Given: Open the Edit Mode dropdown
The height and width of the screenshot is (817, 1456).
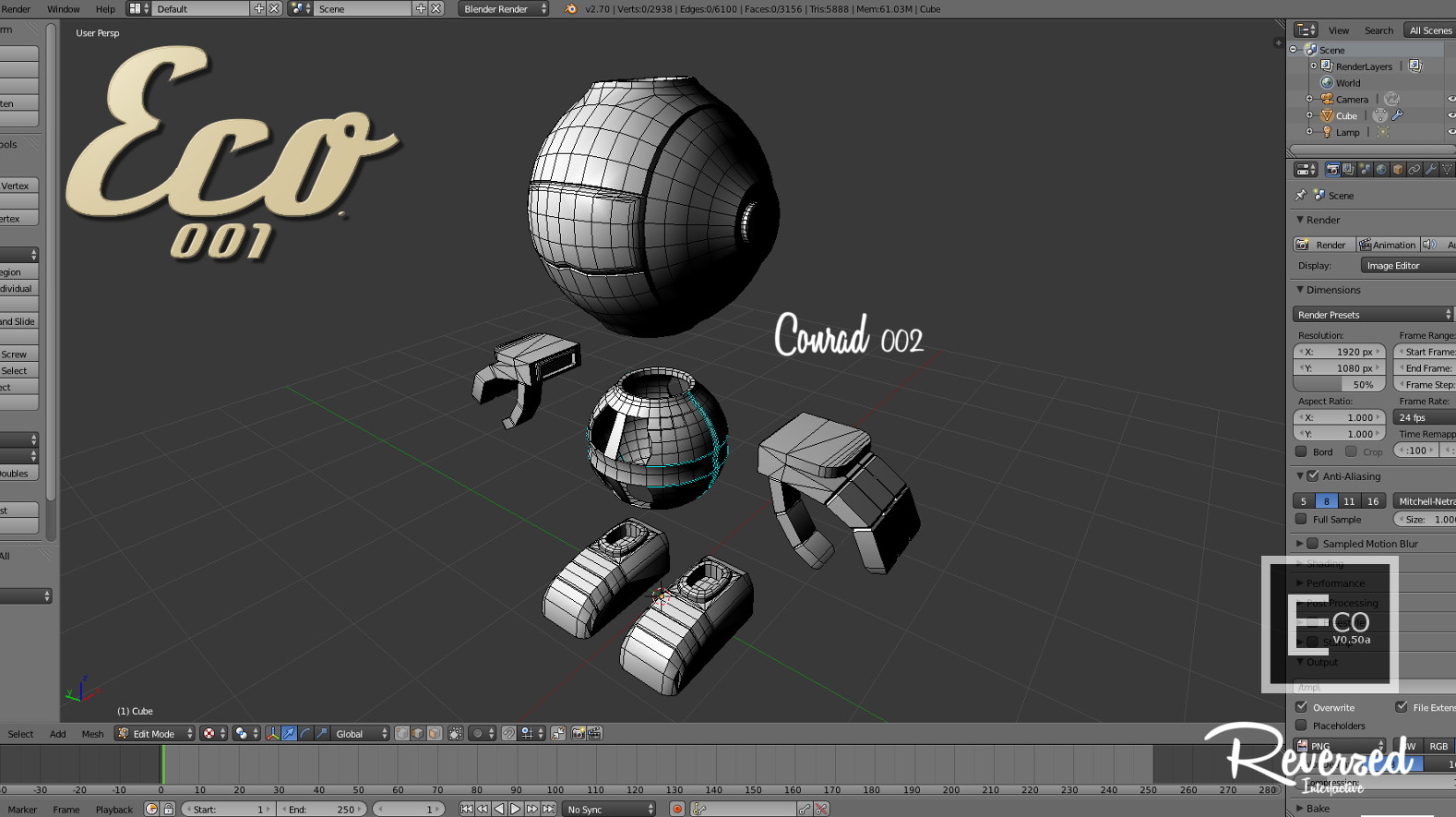Looking at the screenshot, I should tap(154, 733).
